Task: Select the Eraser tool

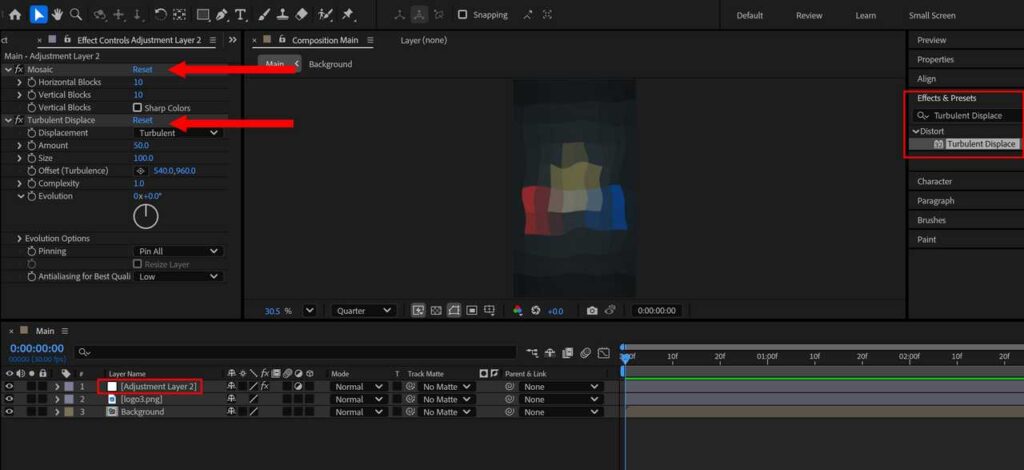Action: (301, 14)
